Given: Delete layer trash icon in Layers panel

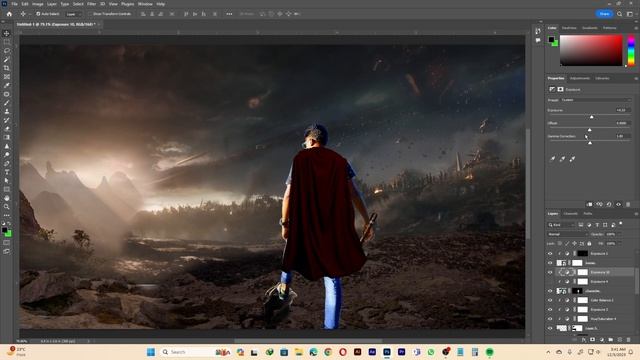Looking at the screenshot, I should click(629, 340).
